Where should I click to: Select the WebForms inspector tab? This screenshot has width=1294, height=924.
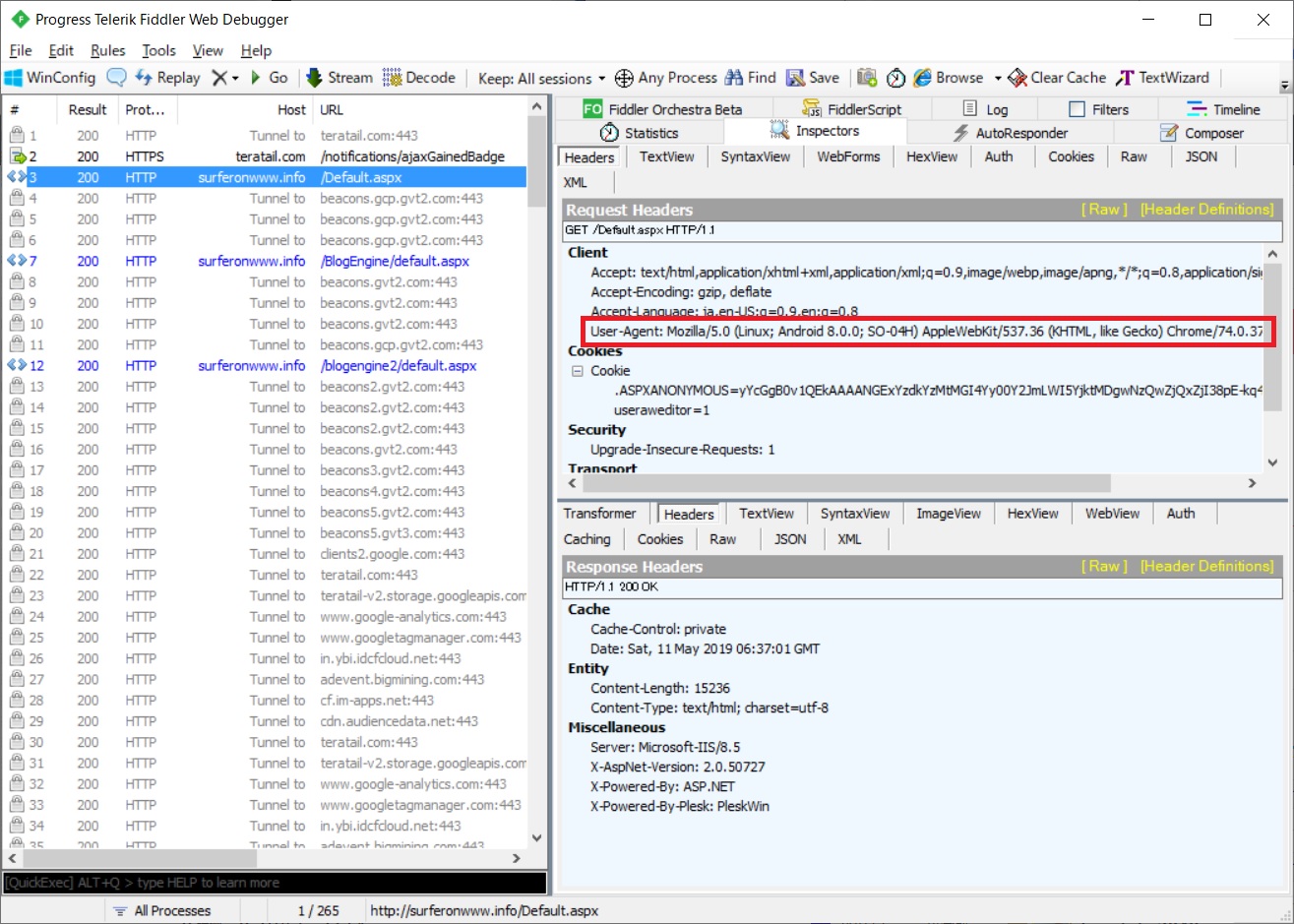click(848, 156)
